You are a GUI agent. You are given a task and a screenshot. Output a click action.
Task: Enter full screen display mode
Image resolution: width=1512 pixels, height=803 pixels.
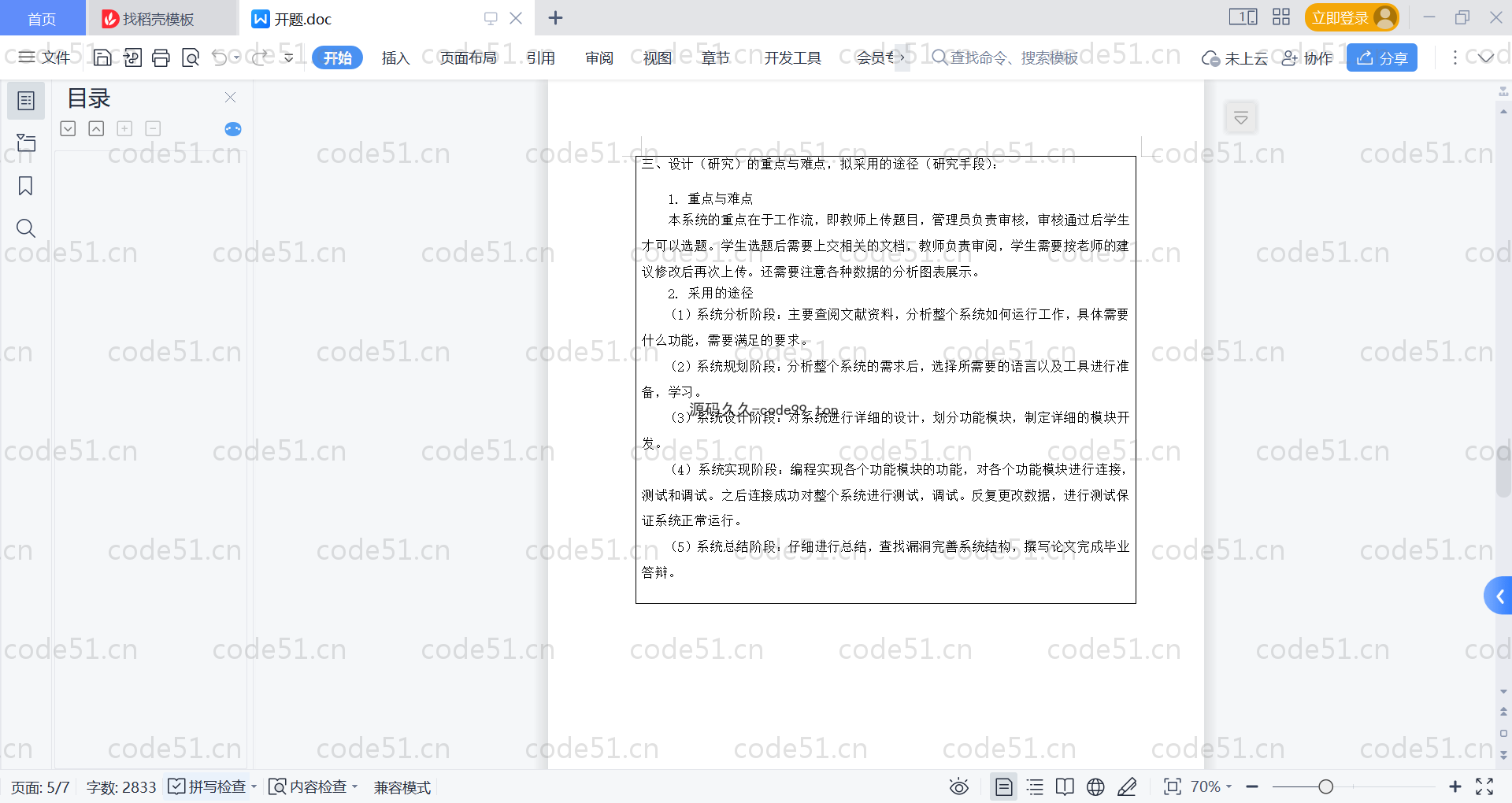(1484, 786)
